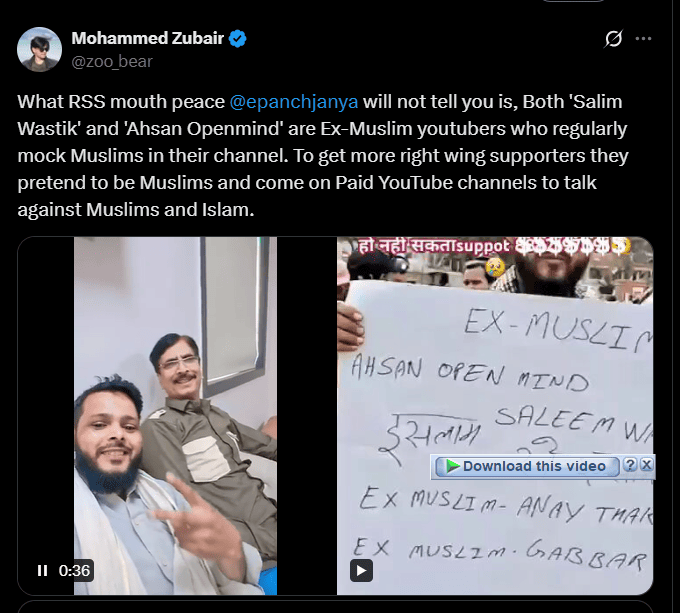Image resolution: width=680 pixels, height=613 pixels.
Task: Open the @zoo_bear handle link
Action: 112,62
